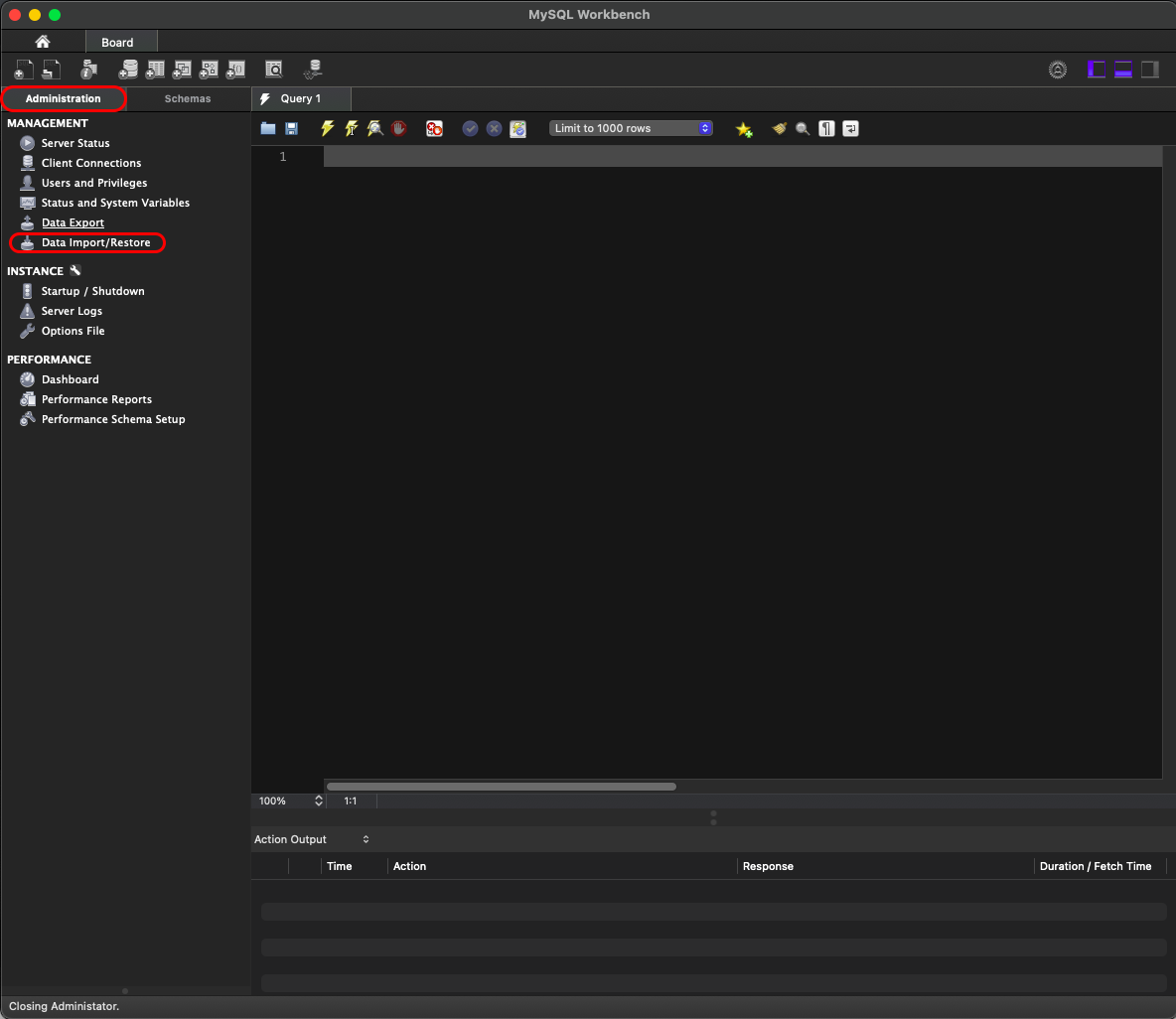
Task: Toggle continue-on-error execution icon
Action: (x=434, y=129)
